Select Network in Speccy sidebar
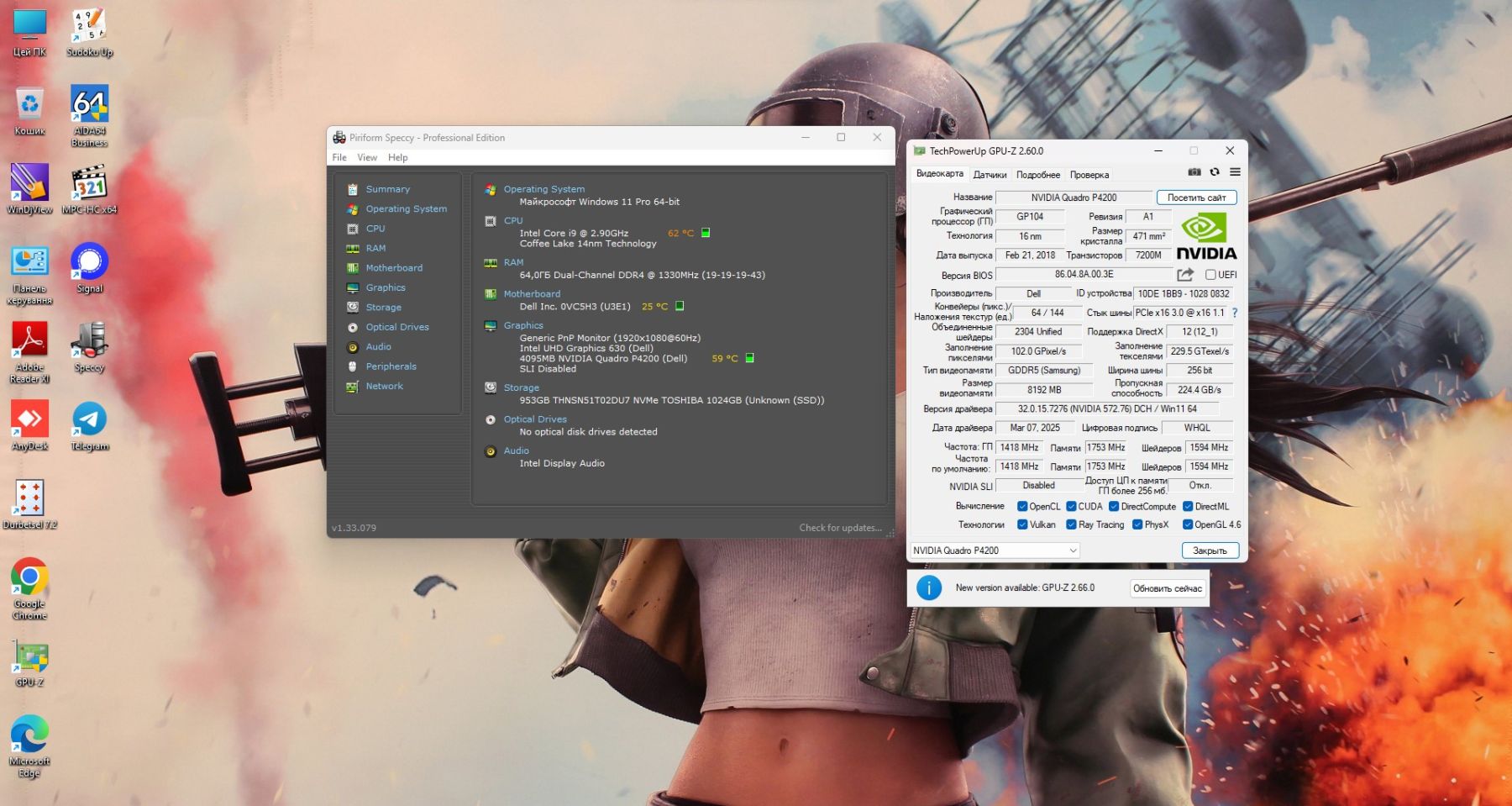Viewport: 1512px width, 806px height. [384, 386]
